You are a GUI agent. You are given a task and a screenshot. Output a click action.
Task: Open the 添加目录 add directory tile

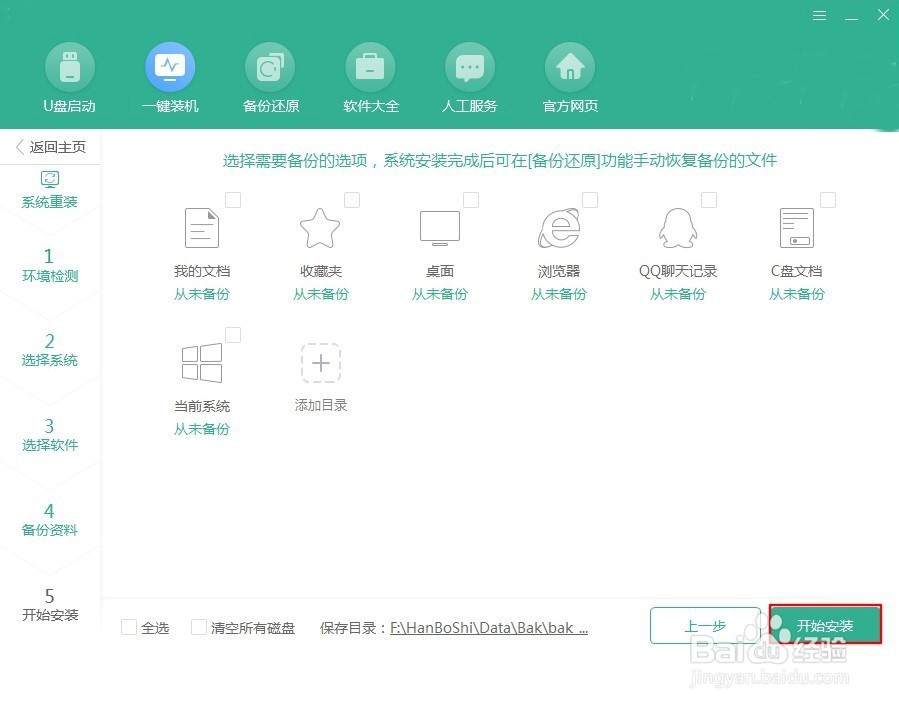click(x=320, y=362)
